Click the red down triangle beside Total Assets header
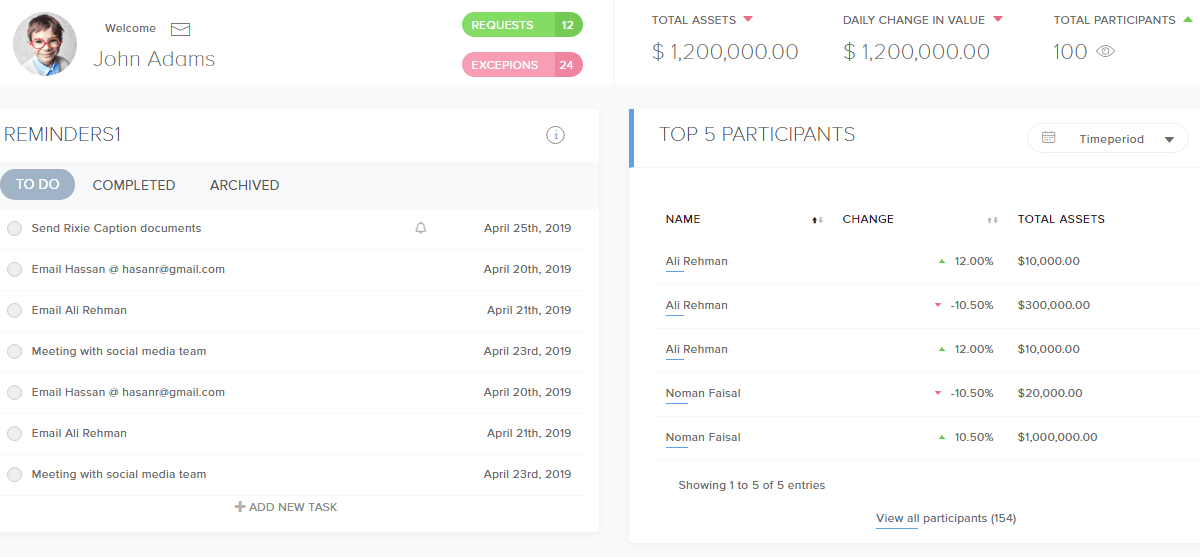 point(748,20)
